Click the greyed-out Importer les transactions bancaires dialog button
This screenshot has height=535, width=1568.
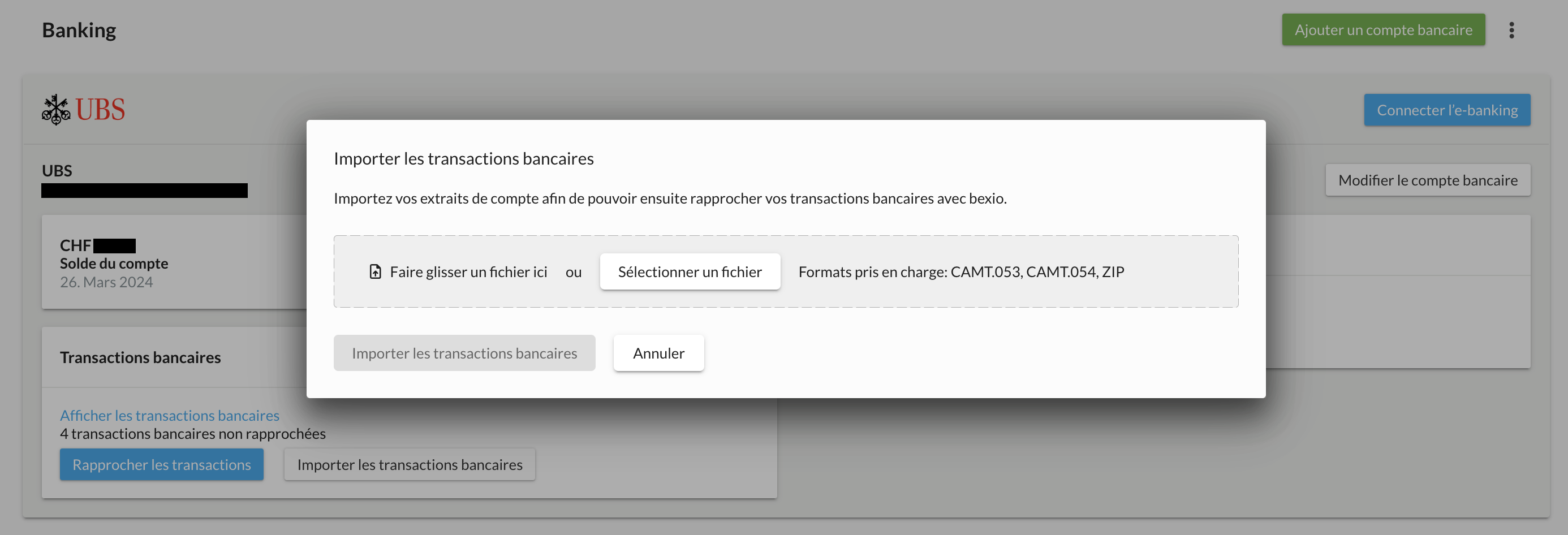pyautogui.click(x=464, y=353)
